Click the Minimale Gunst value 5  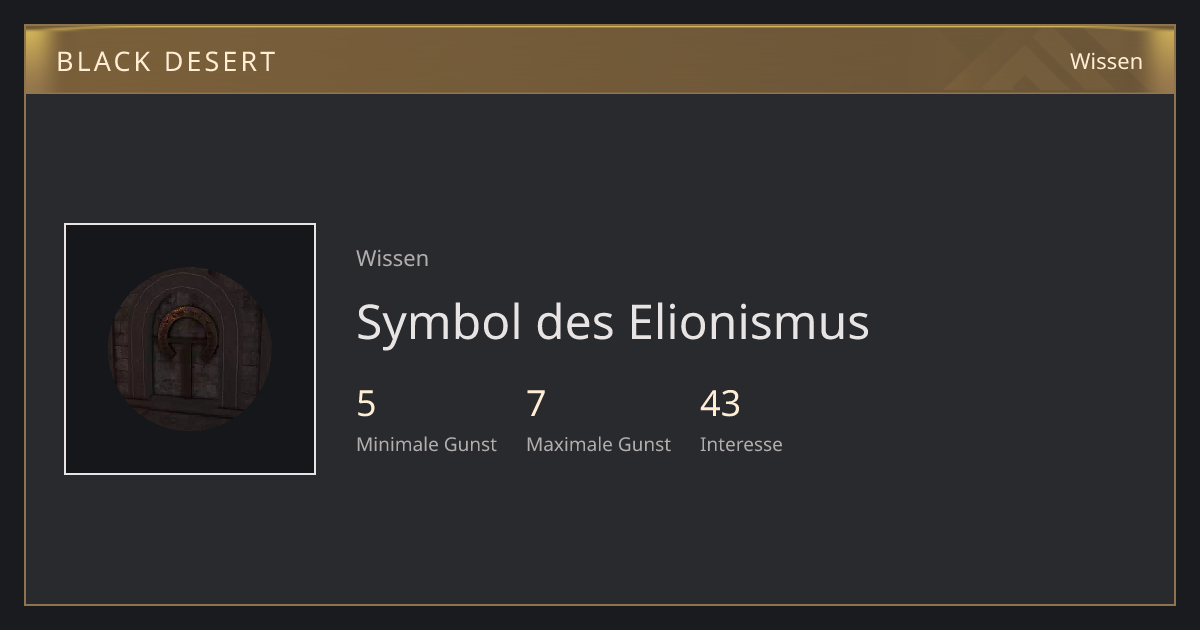366,404
